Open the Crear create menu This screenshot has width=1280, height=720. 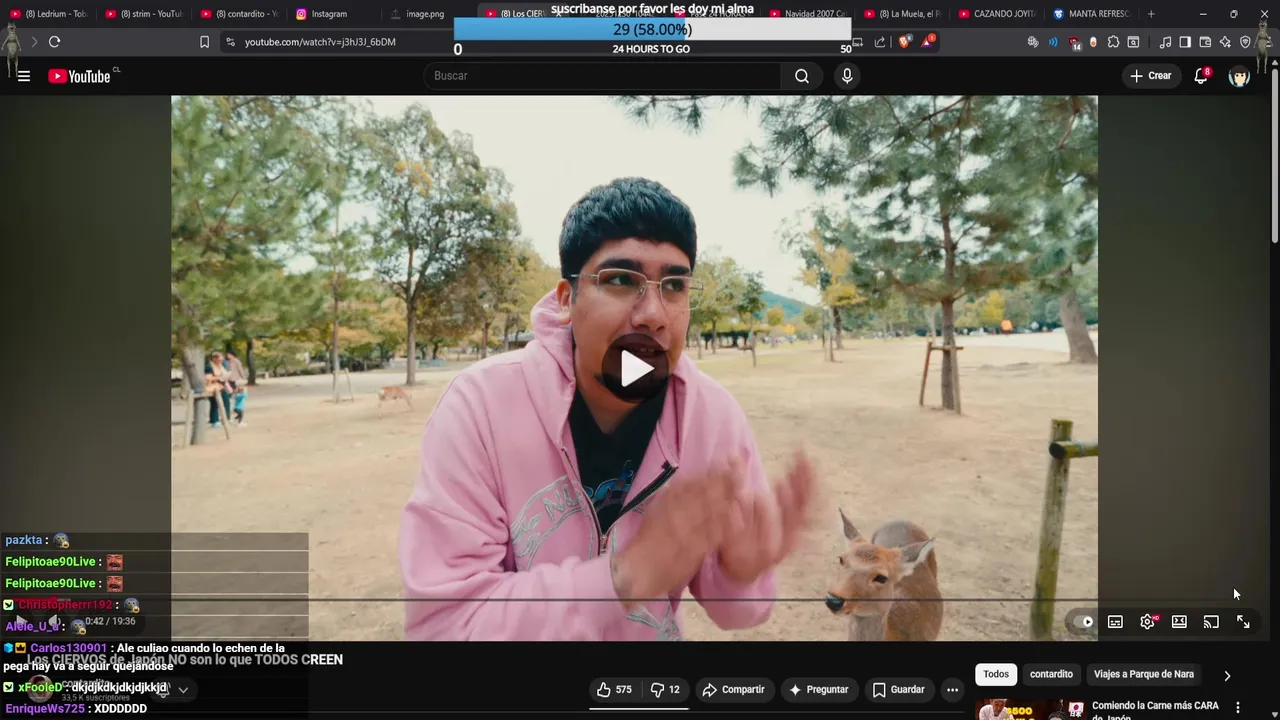[x=1150, y=76]
